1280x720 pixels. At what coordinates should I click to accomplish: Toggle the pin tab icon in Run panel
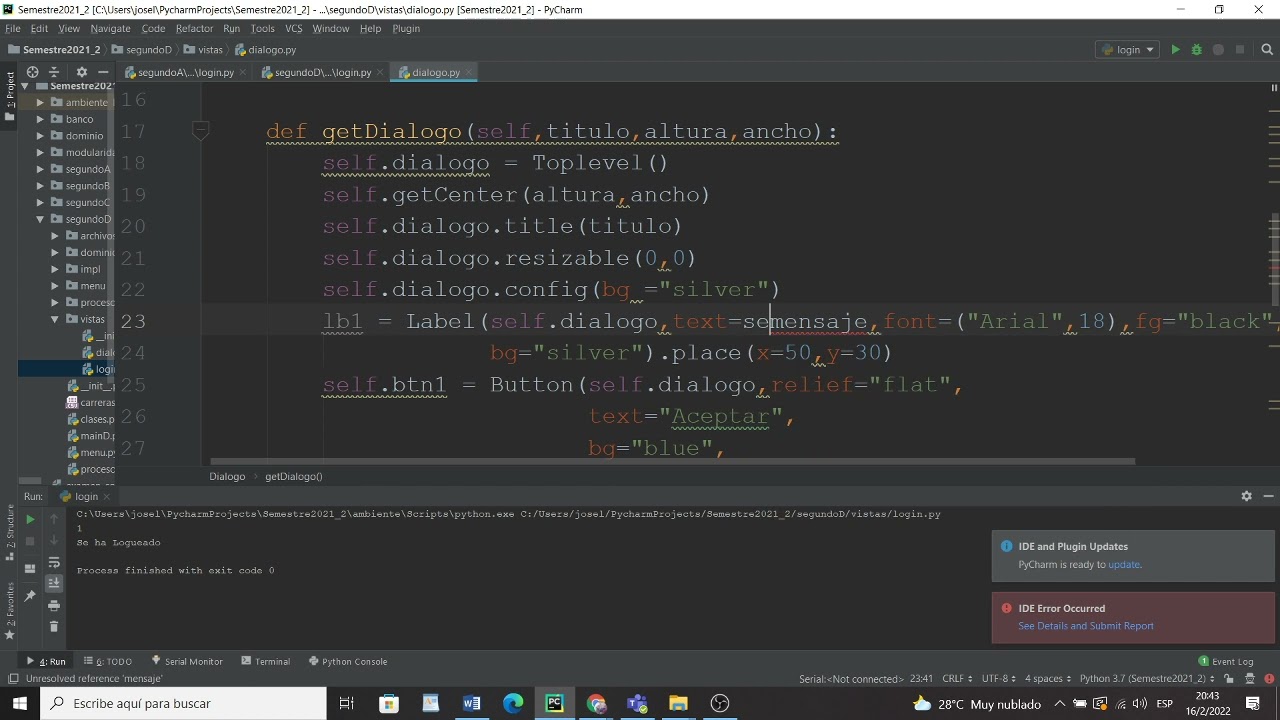(30, 596)
